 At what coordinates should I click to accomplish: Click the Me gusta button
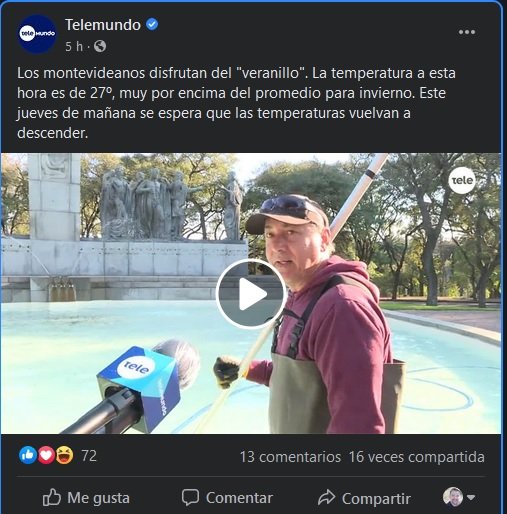tap(86, 498)
